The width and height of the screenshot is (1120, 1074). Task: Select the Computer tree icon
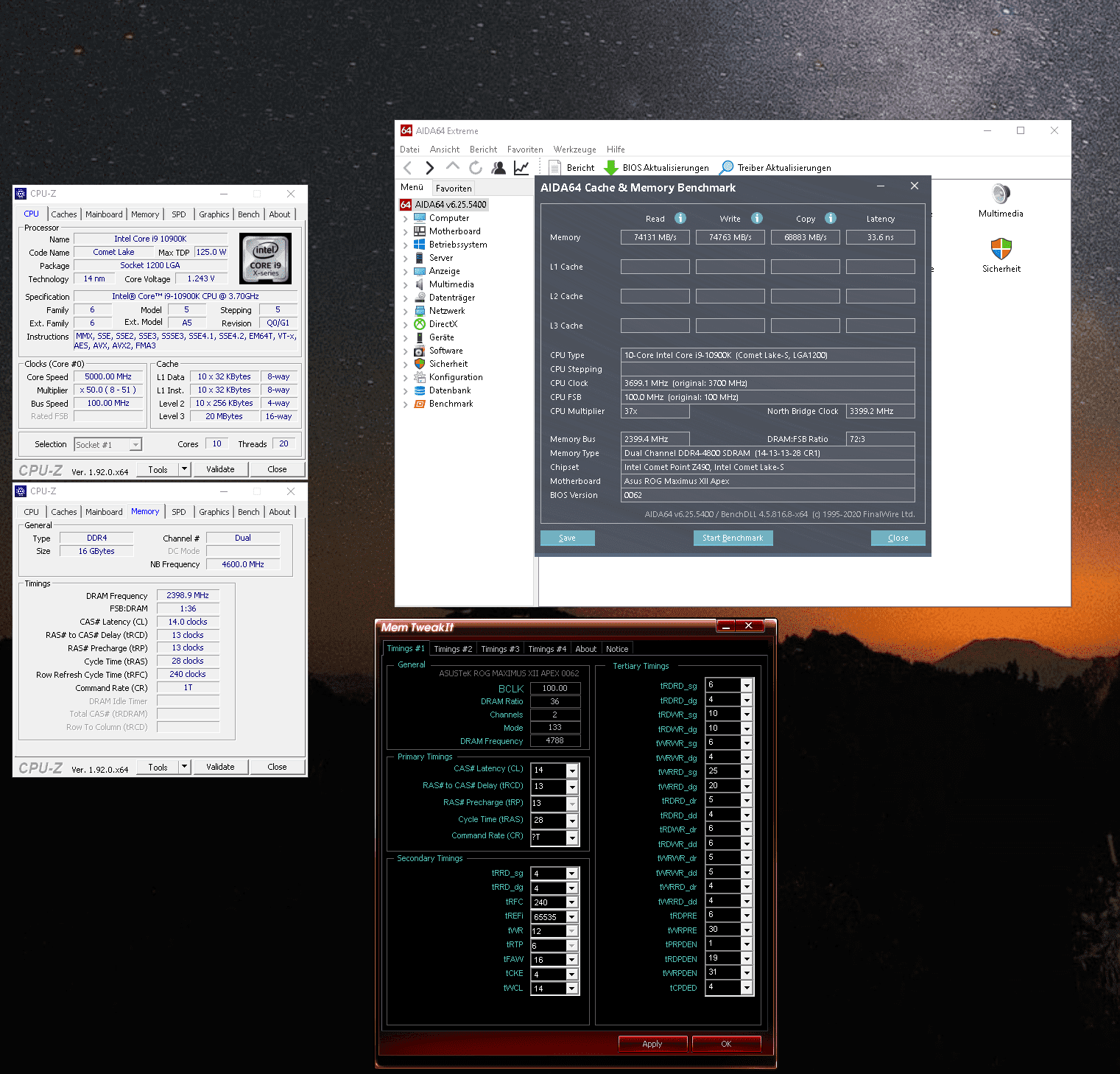tap(420, 218)
